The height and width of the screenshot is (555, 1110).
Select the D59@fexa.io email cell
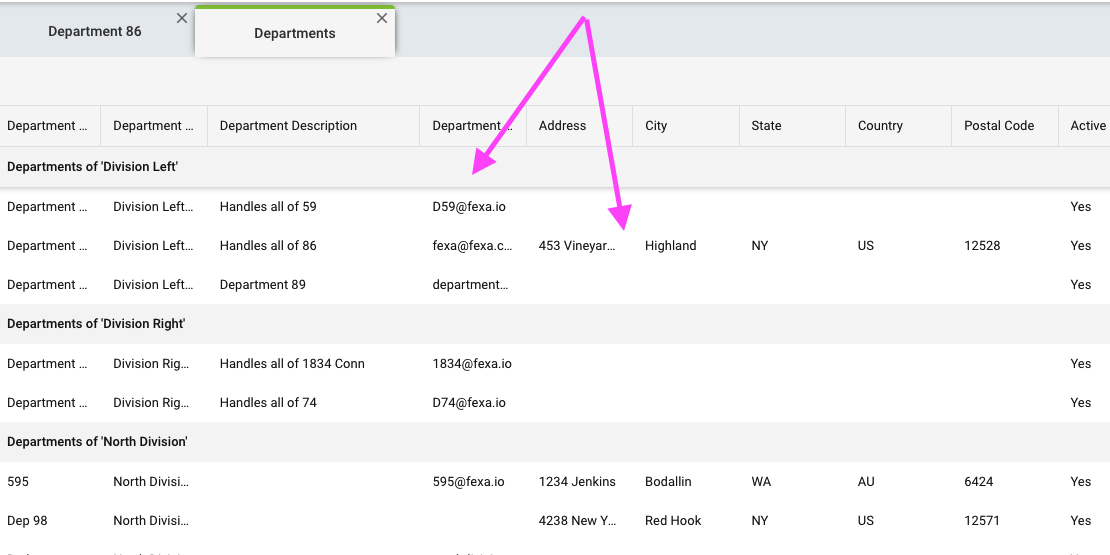[469, 207]
